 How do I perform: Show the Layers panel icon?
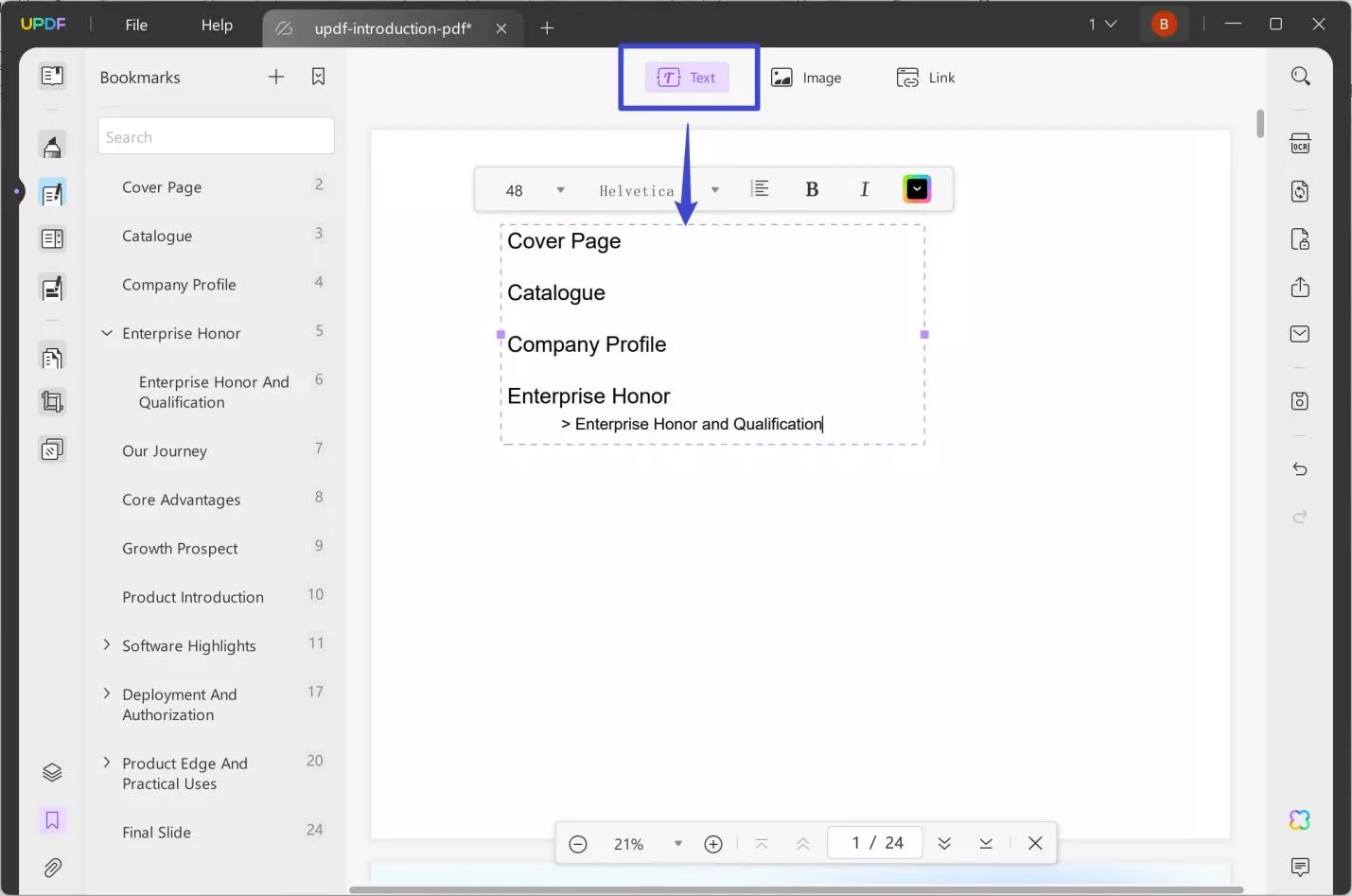(x=52, y=773)
